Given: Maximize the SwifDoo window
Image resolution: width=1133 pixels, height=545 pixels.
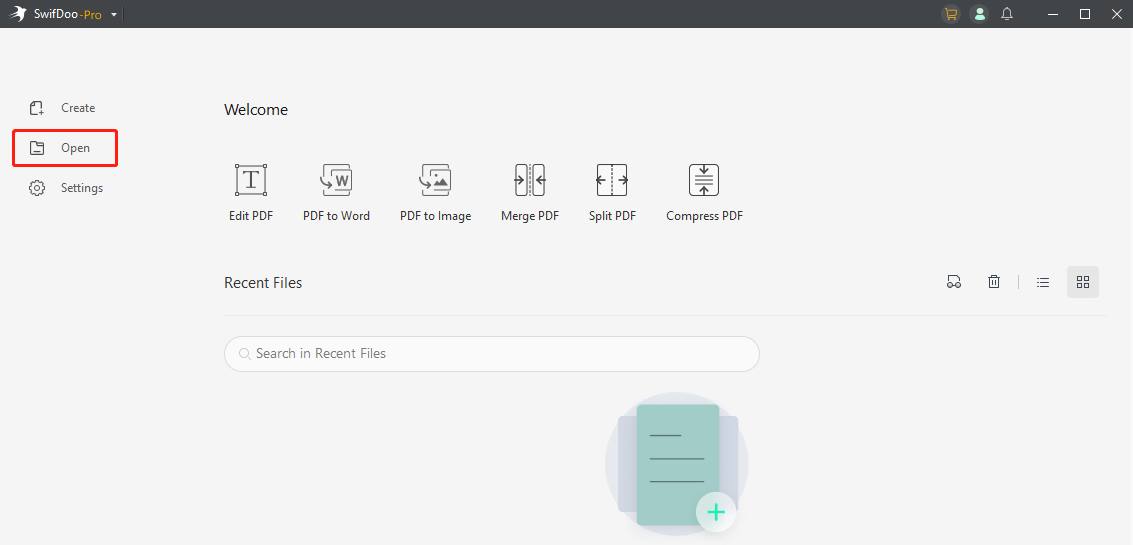Looking at the screenshot, I should [1085, 14].
